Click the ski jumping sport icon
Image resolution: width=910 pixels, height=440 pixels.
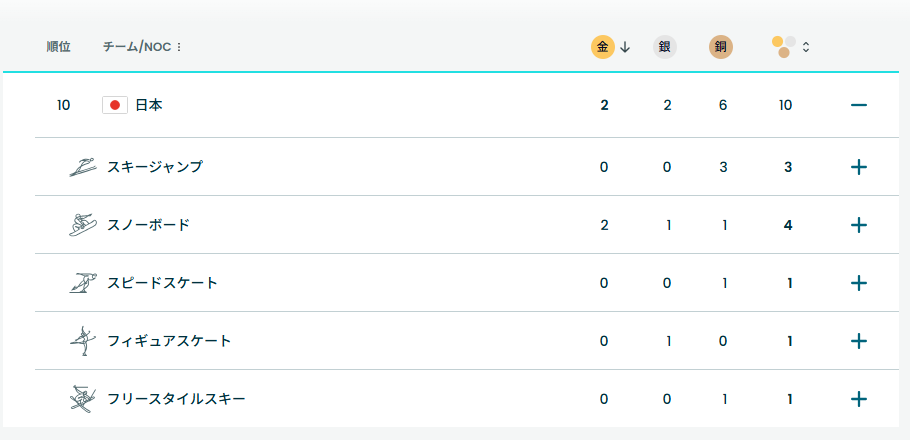tap(83, 167)
